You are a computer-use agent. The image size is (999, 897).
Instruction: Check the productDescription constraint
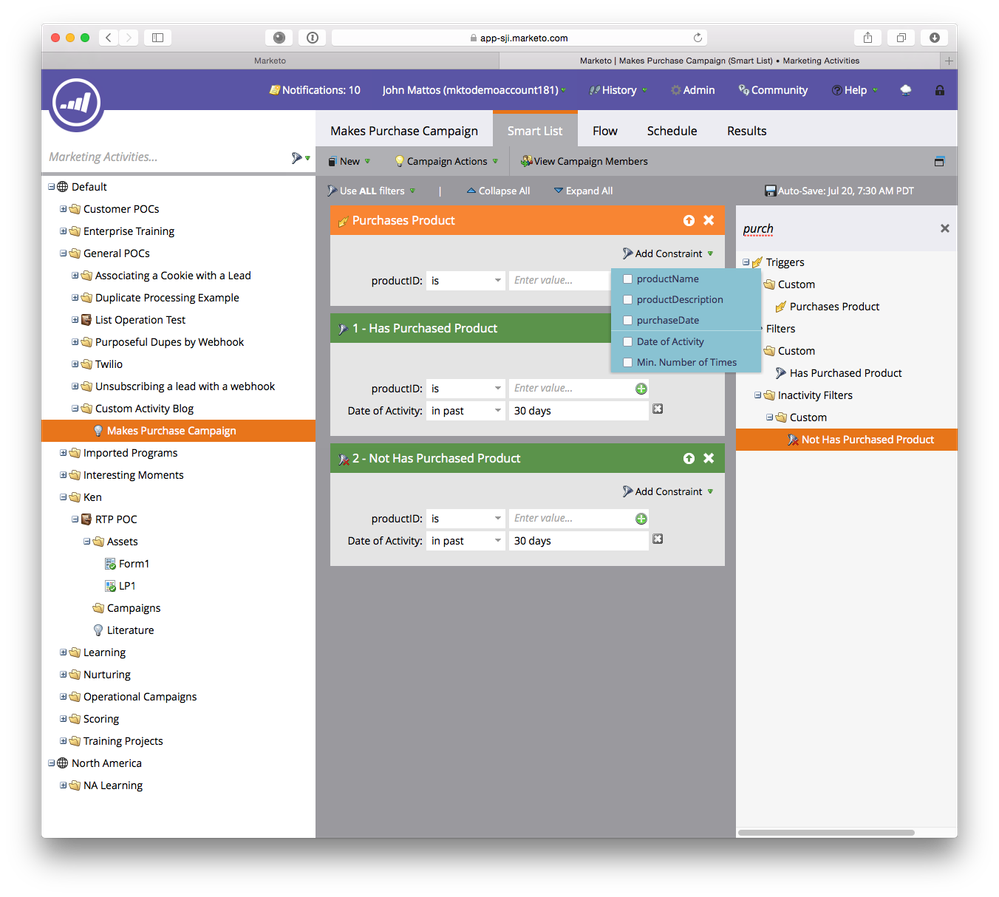click(x=628, y=299)
